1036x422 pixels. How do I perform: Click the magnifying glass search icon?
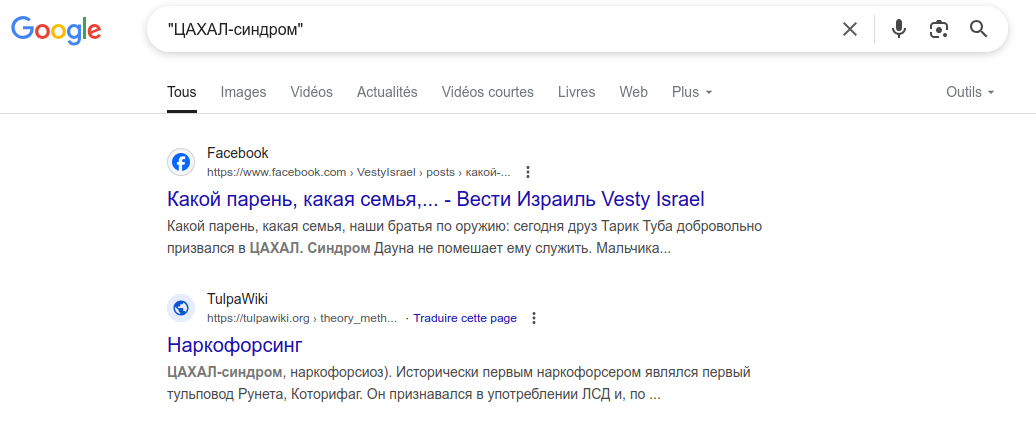[979, 28]
